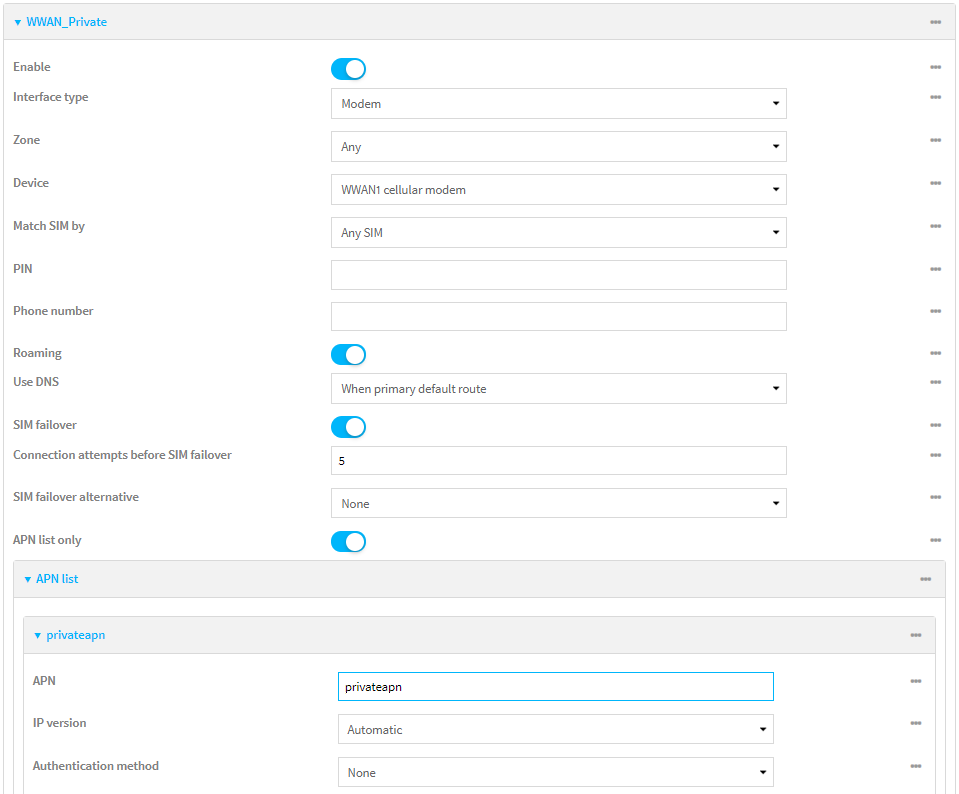
Task: Open the options menu next to the Device dropdown
Action: click(x=936, y=183)
